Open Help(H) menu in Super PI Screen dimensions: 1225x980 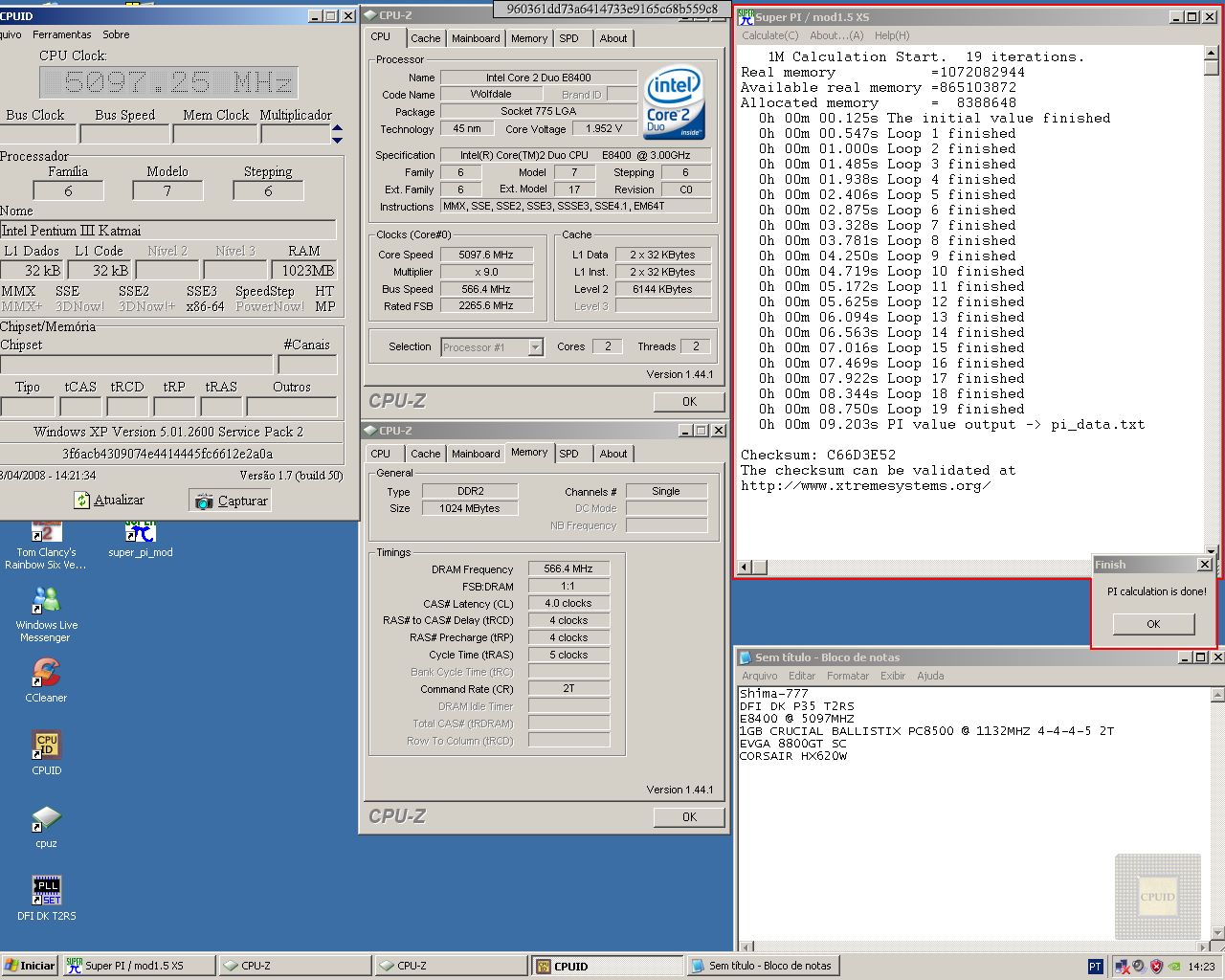[x=892, y=35]
